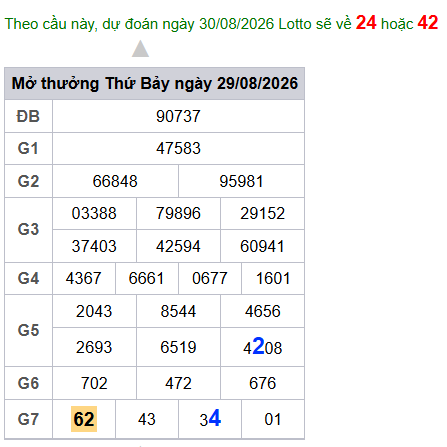Click the table header dated 29/08/2026
This screenshot has width=447, height=447.
click(x=155, y=83)
